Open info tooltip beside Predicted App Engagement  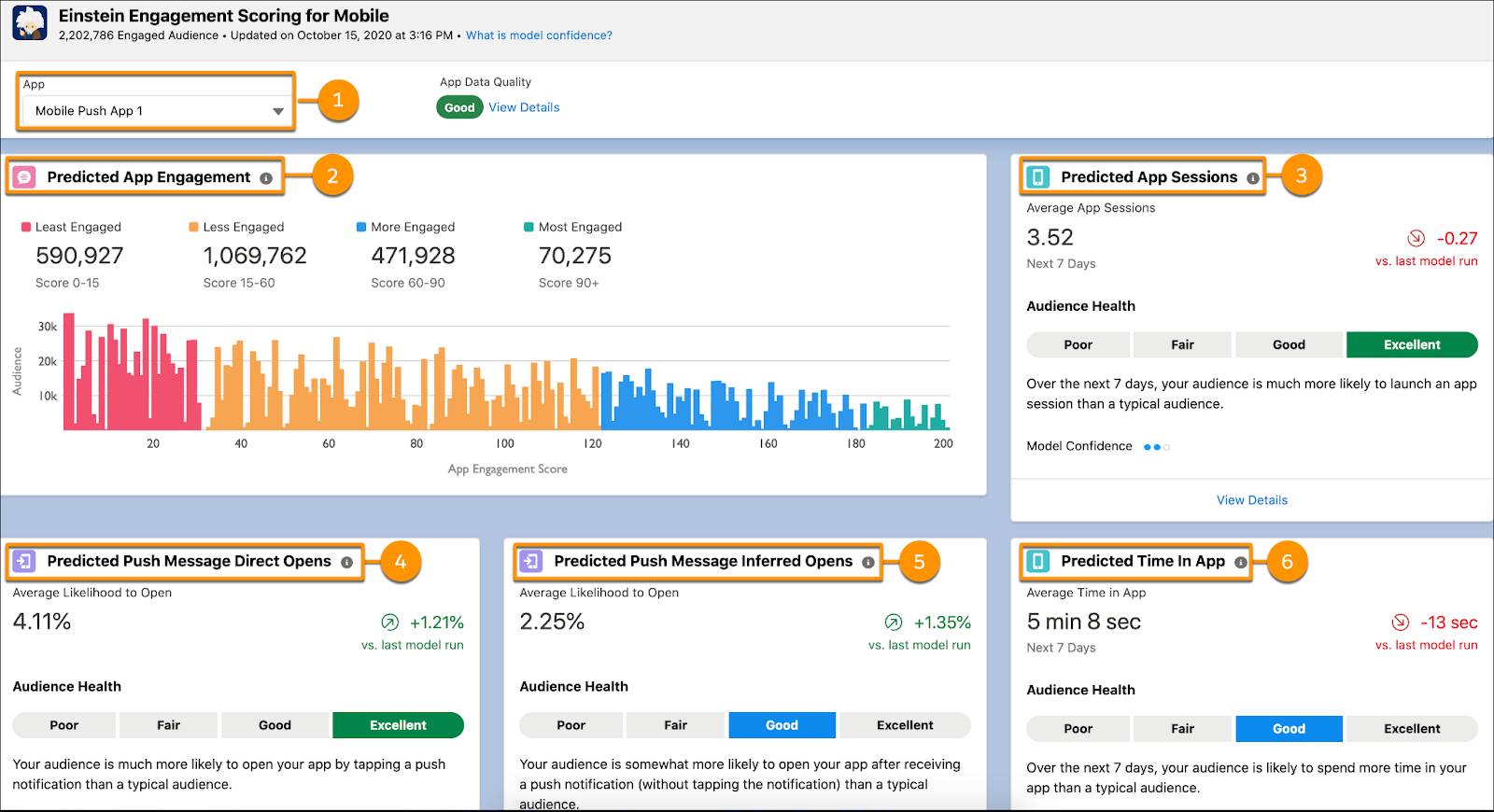[266, 178]
